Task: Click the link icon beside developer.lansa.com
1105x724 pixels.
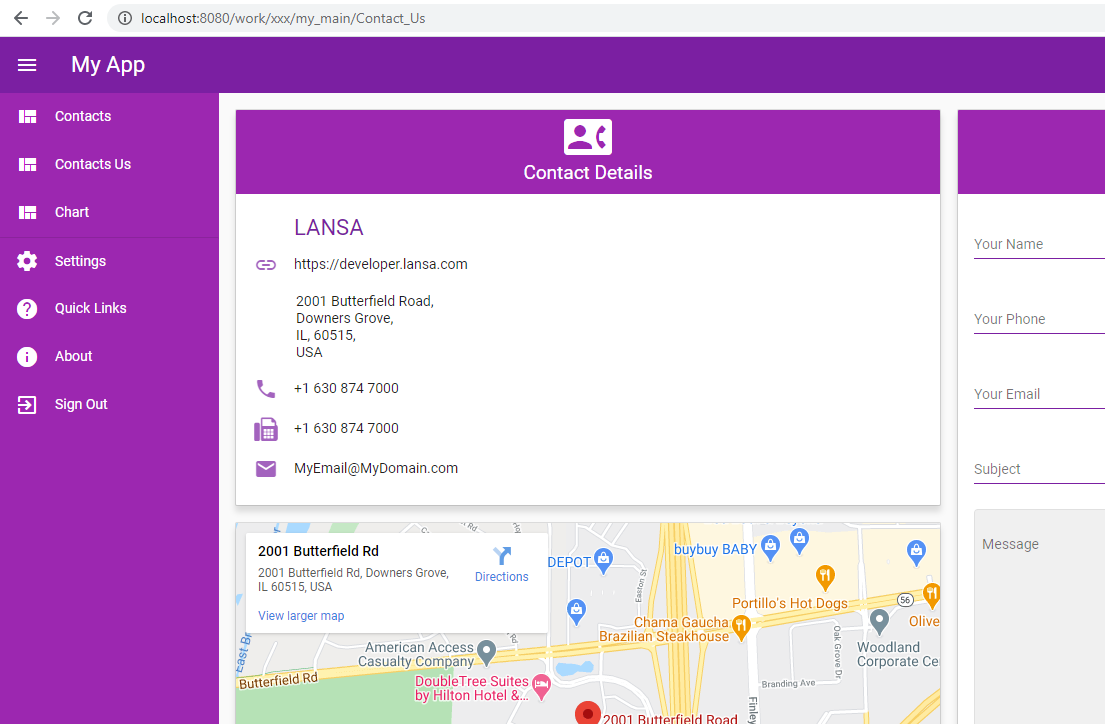Action: [x=266, y=265]
